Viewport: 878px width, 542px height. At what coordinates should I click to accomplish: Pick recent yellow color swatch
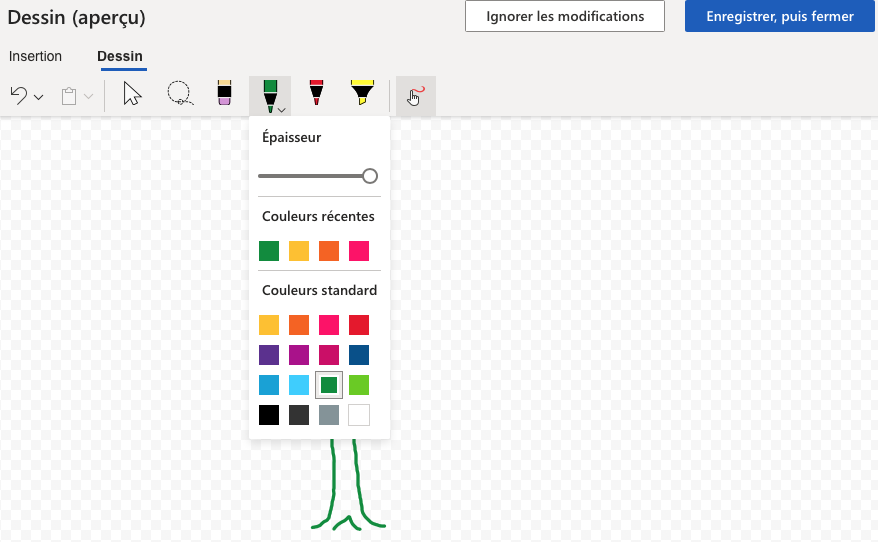(299, 251)
